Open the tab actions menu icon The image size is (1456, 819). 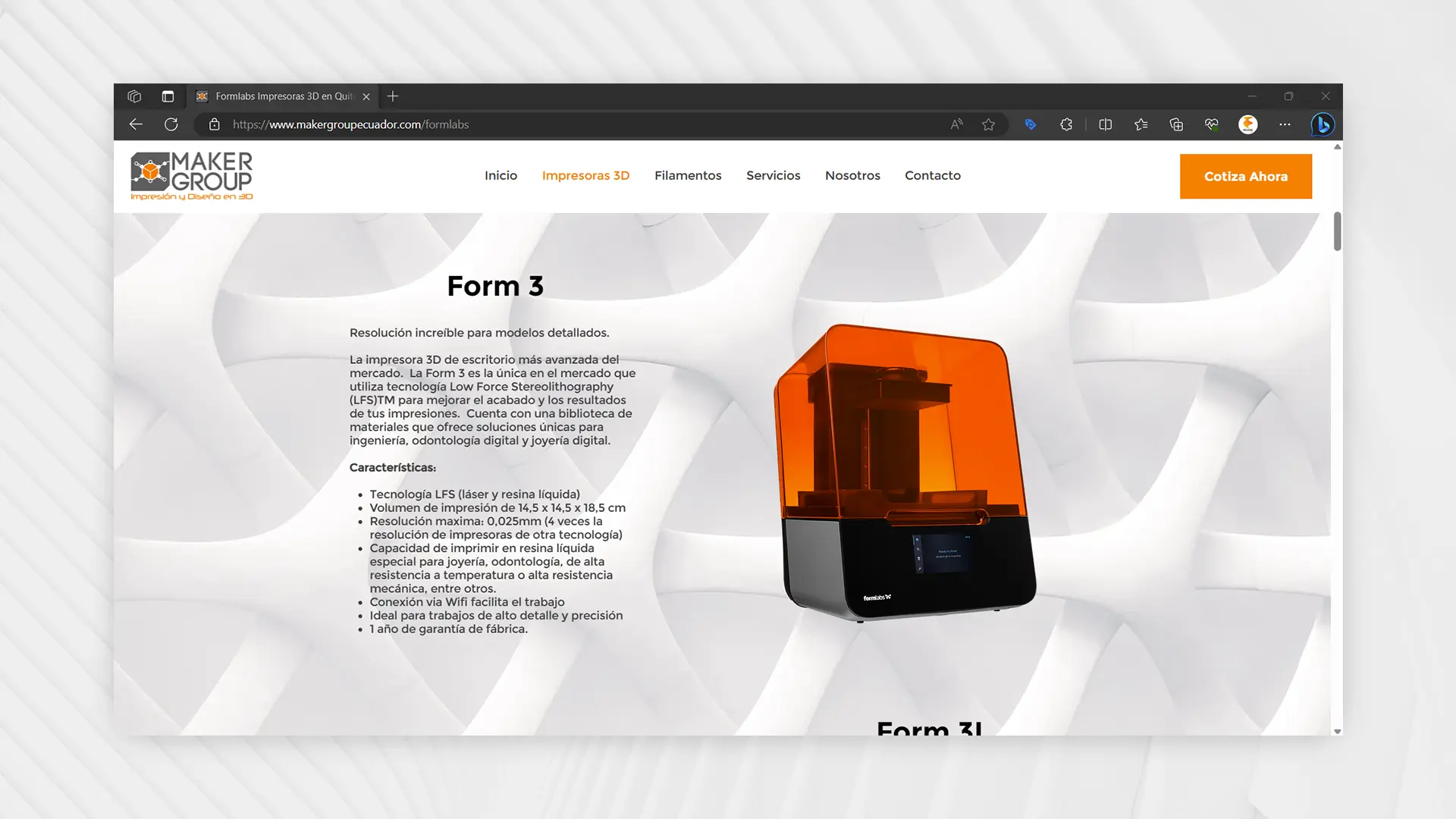(168, 96)
